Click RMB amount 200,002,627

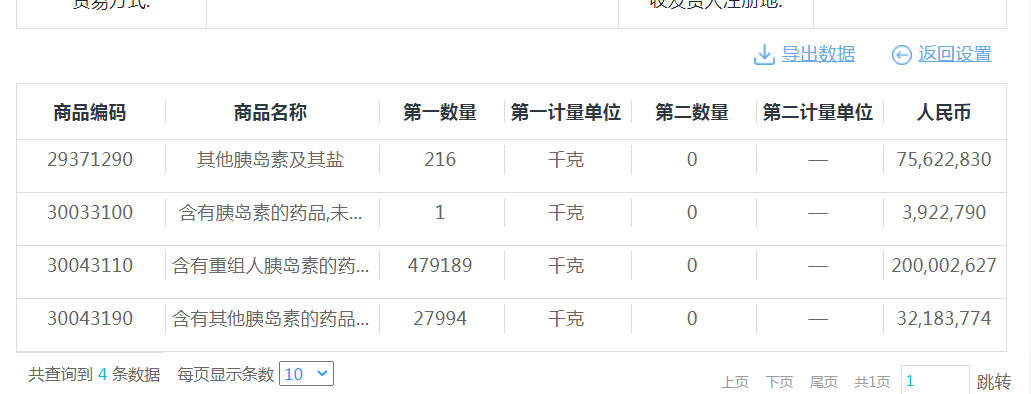(944, 266)
